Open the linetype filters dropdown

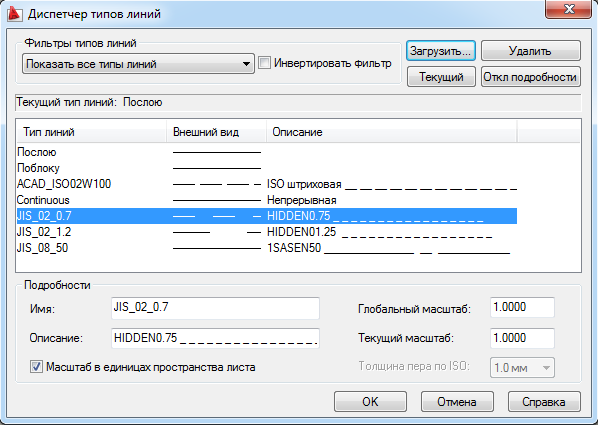138,64
